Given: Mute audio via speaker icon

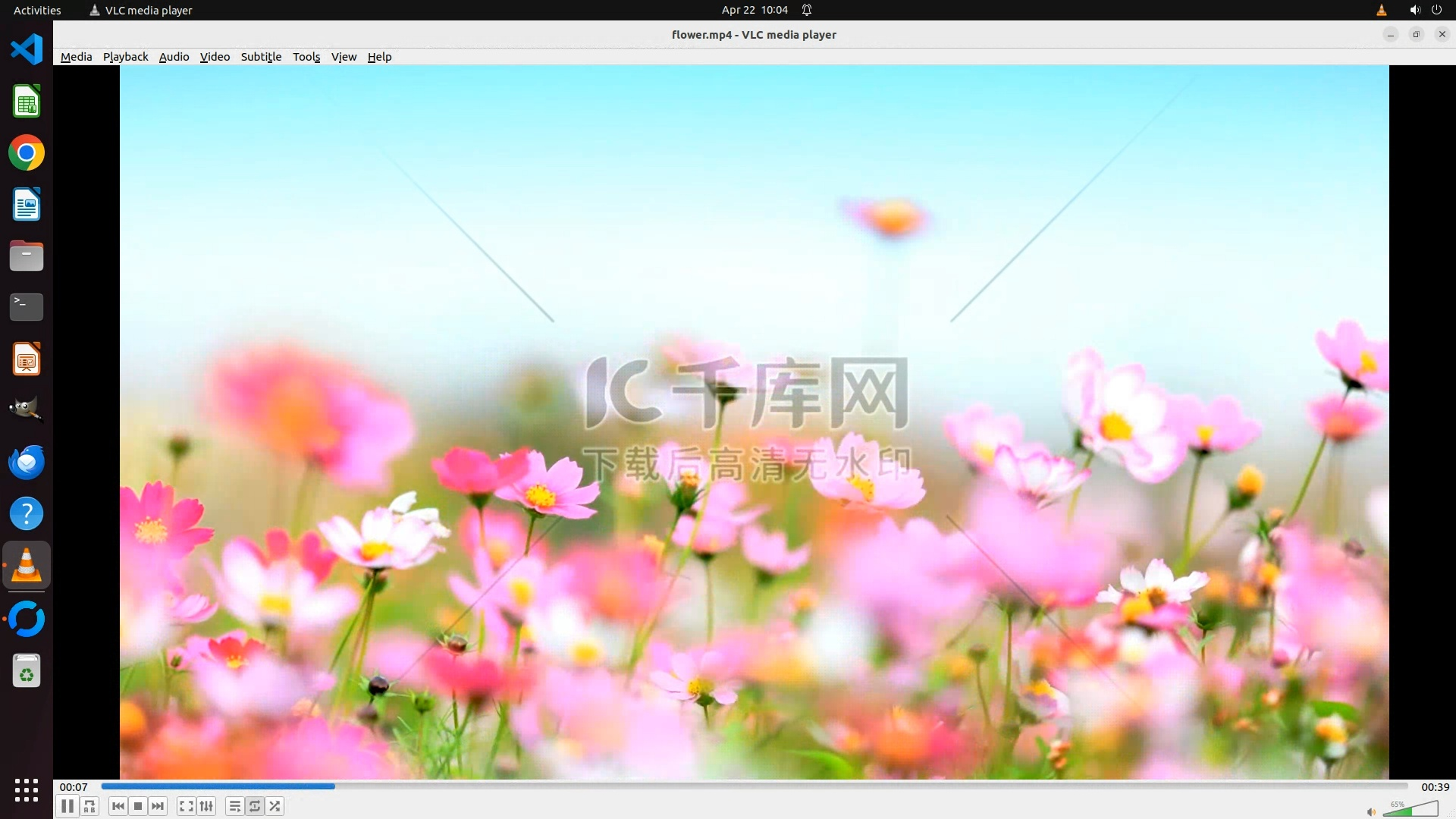Looking at the screenshot, I should coord(1370,812).
